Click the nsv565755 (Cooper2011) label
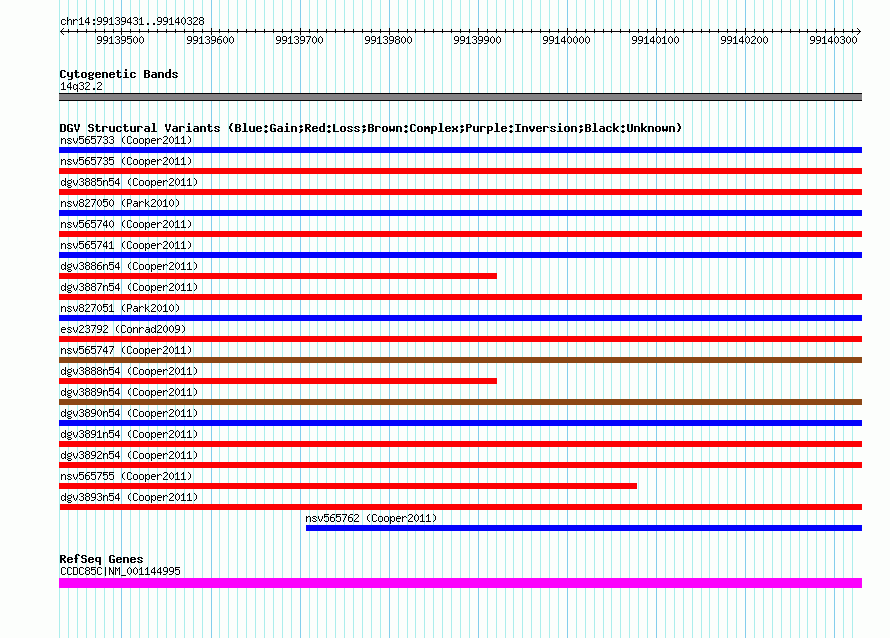The width and height of the screenshot is (890, 638). click(126, 476)
